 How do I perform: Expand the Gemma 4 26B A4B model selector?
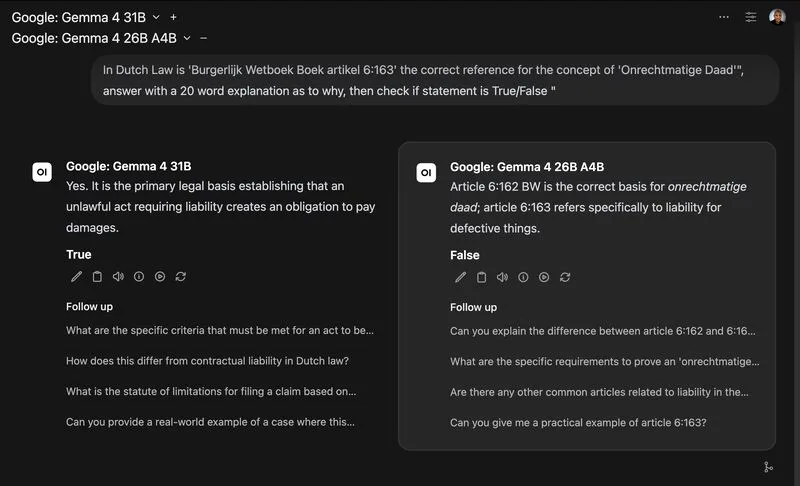187,38
